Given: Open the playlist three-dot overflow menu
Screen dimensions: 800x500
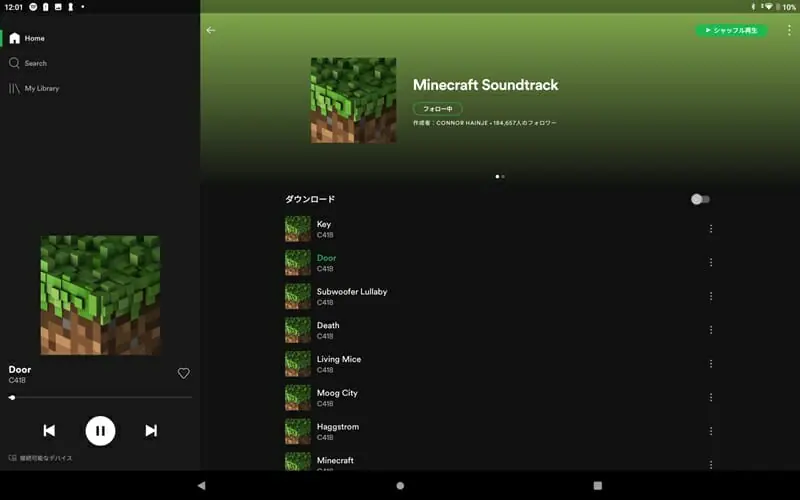Looking at the screenshot, I should [788, 30].
